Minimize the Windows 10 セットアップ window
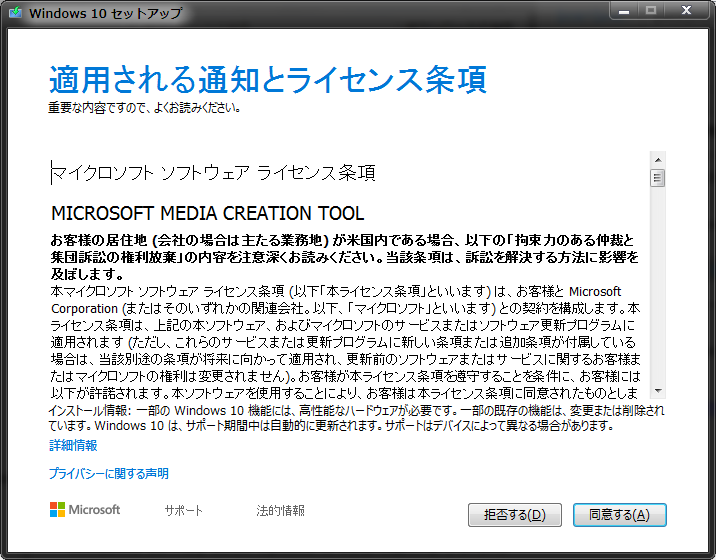Screen dimensions: 716x560 pyautogui.click(x=624, y=11)
